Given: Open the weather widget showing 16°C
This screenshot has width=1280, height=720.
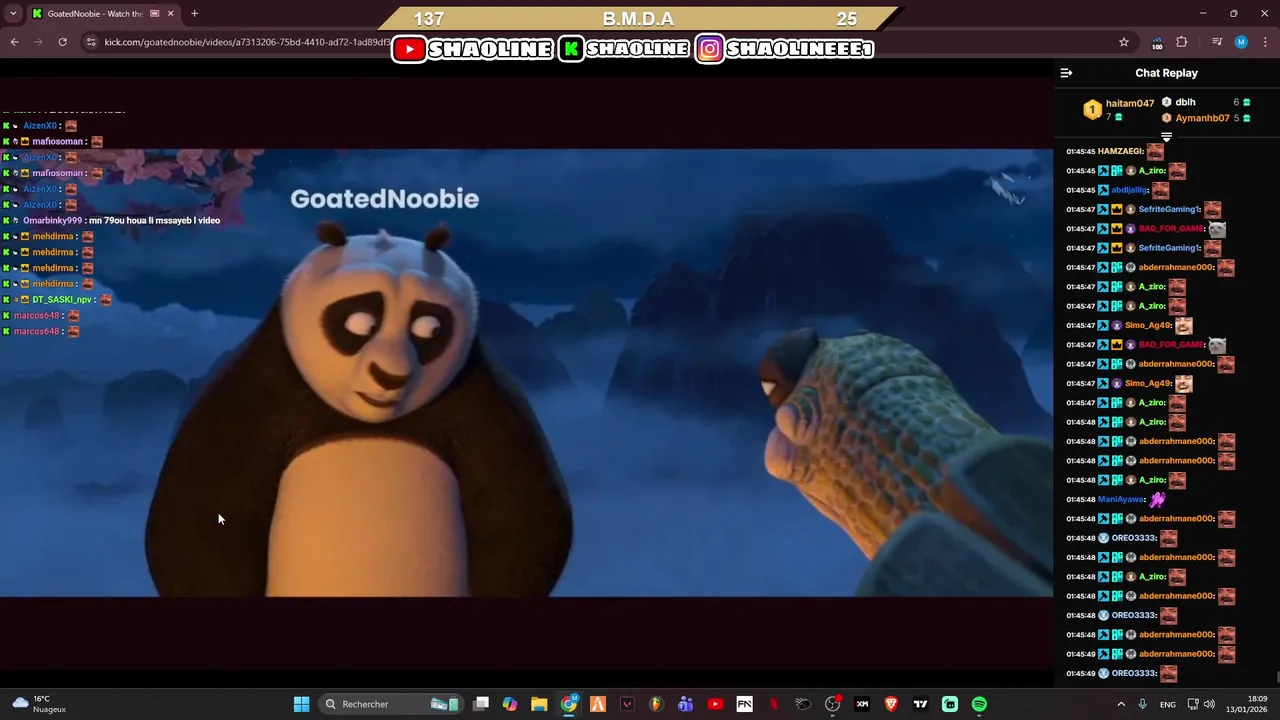Looking at the screenshot, I should (x=38, y=704).
